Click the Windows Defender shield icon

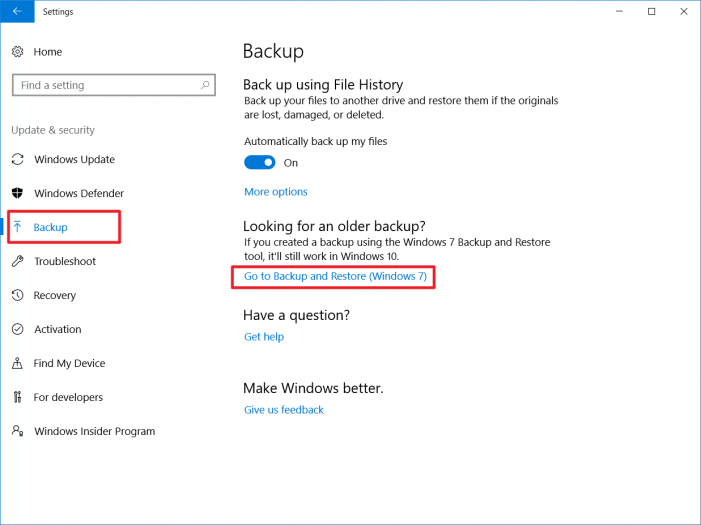point(17,194)
